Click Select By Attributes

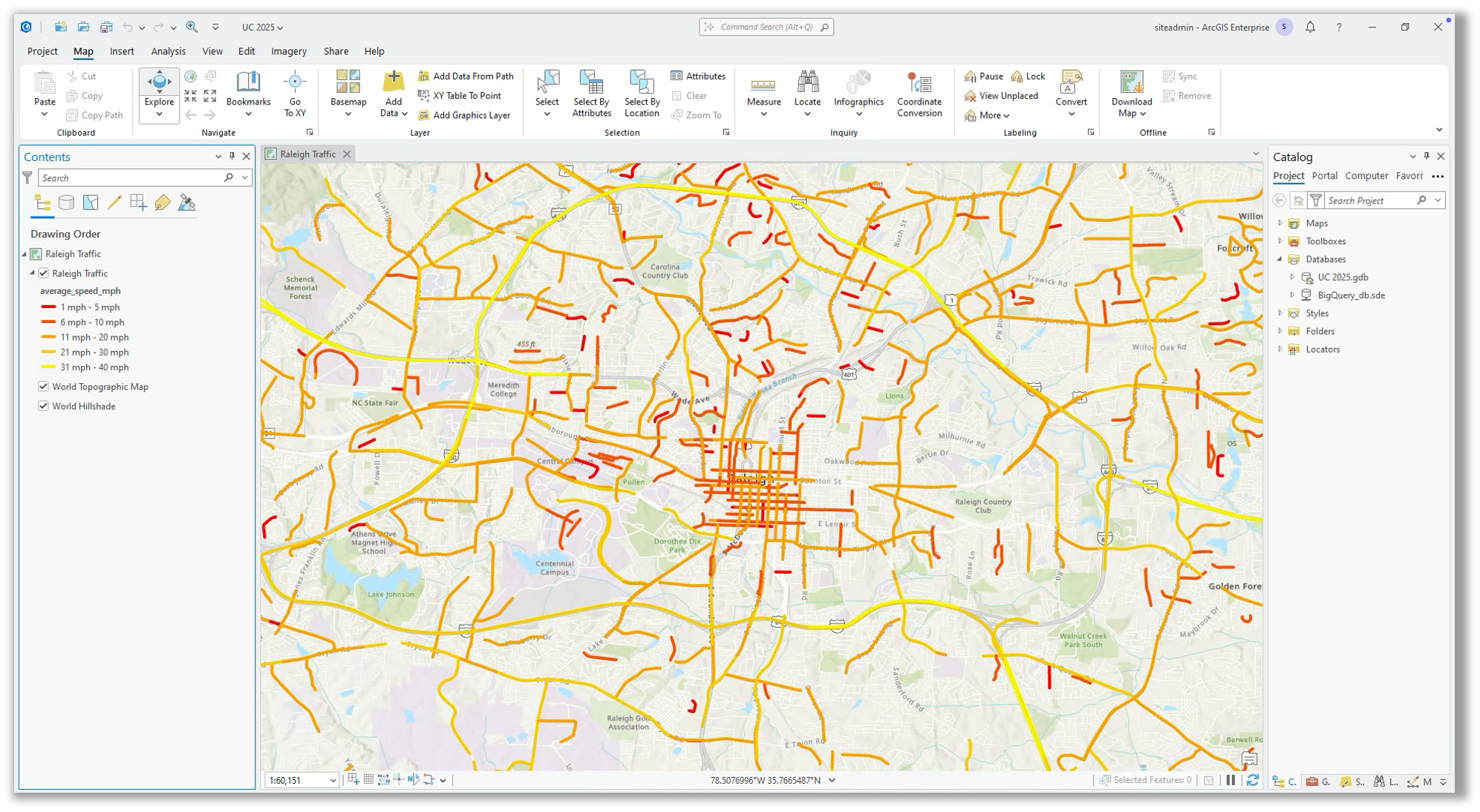[x=591, y=94]
